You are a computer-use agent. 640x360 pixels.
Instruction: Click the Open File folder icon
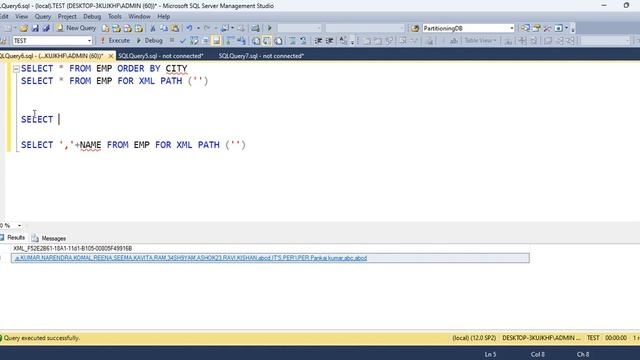[24, 28]
